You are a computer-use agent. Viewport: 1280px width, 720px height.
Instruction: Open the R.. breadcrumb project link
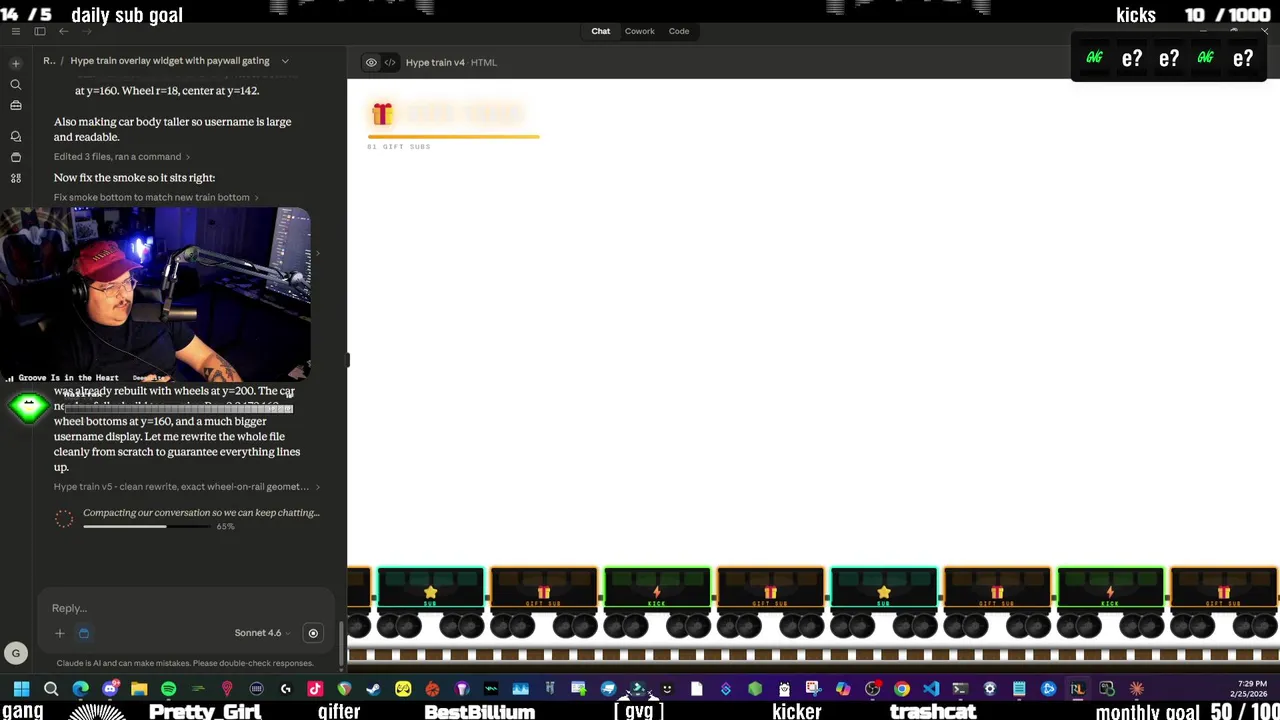(x=48, y=61)
